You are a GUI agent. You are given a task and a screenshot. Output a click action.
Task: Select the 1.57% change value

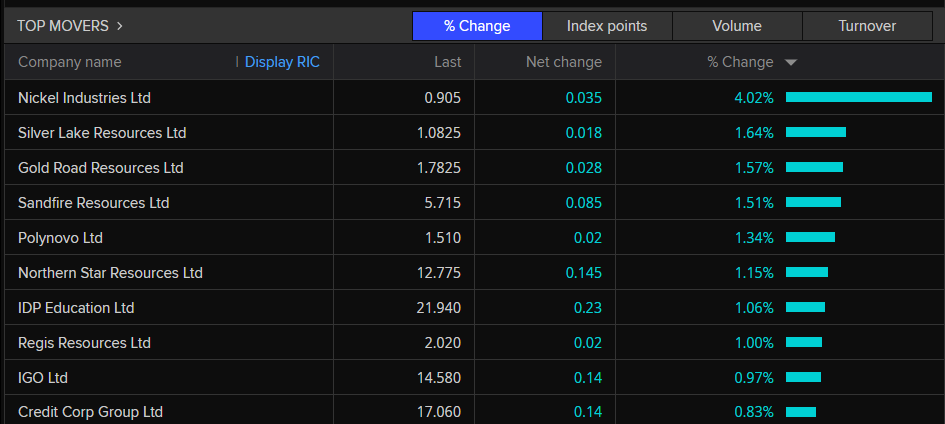(x=754, y=167)
